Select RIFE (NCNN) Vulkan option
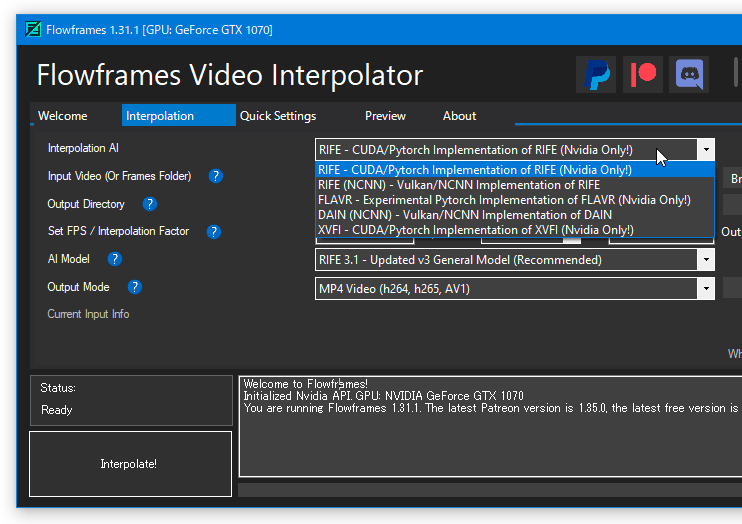Screen dimensions: 742x524 (515, 185)
